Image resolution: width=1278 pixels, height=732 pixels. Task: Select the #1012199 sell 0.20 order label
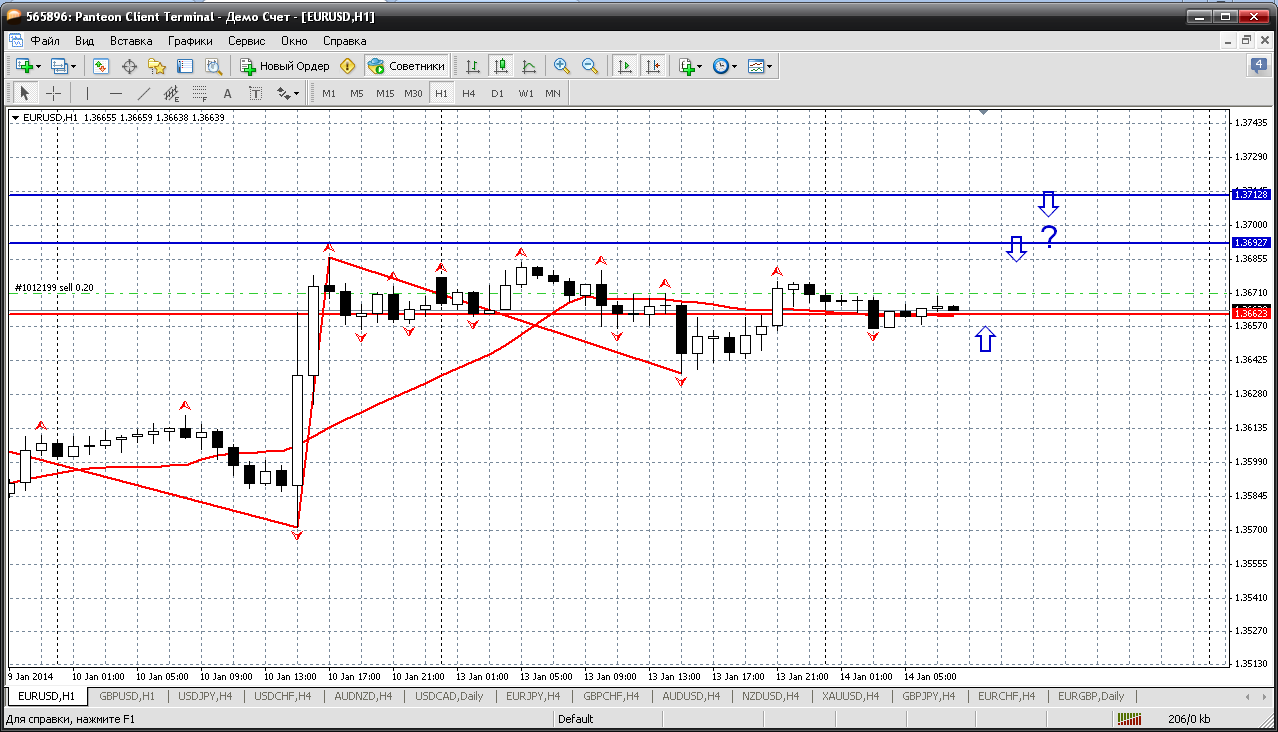[x=54, y=288]
